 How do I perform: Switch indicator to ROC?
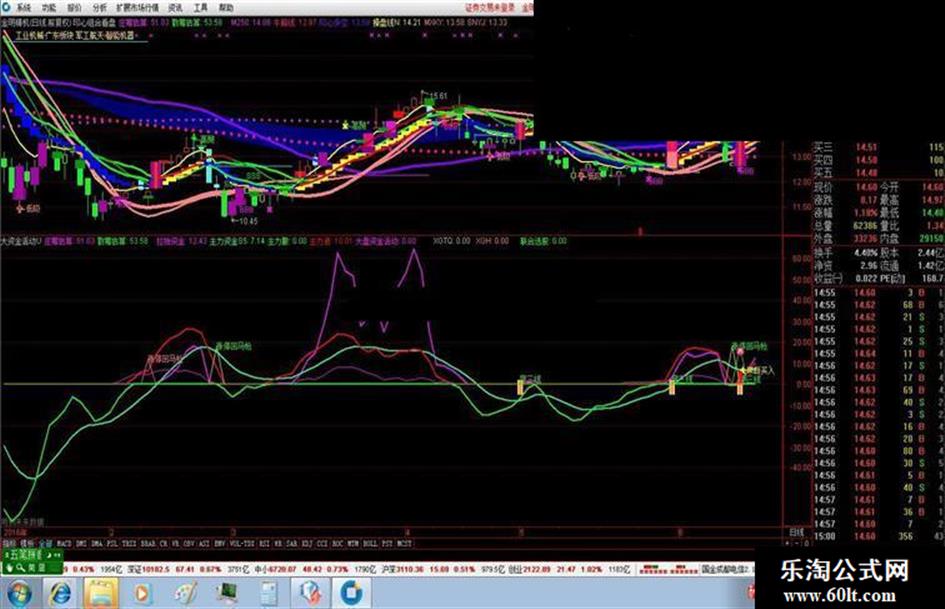coord(338,543)
